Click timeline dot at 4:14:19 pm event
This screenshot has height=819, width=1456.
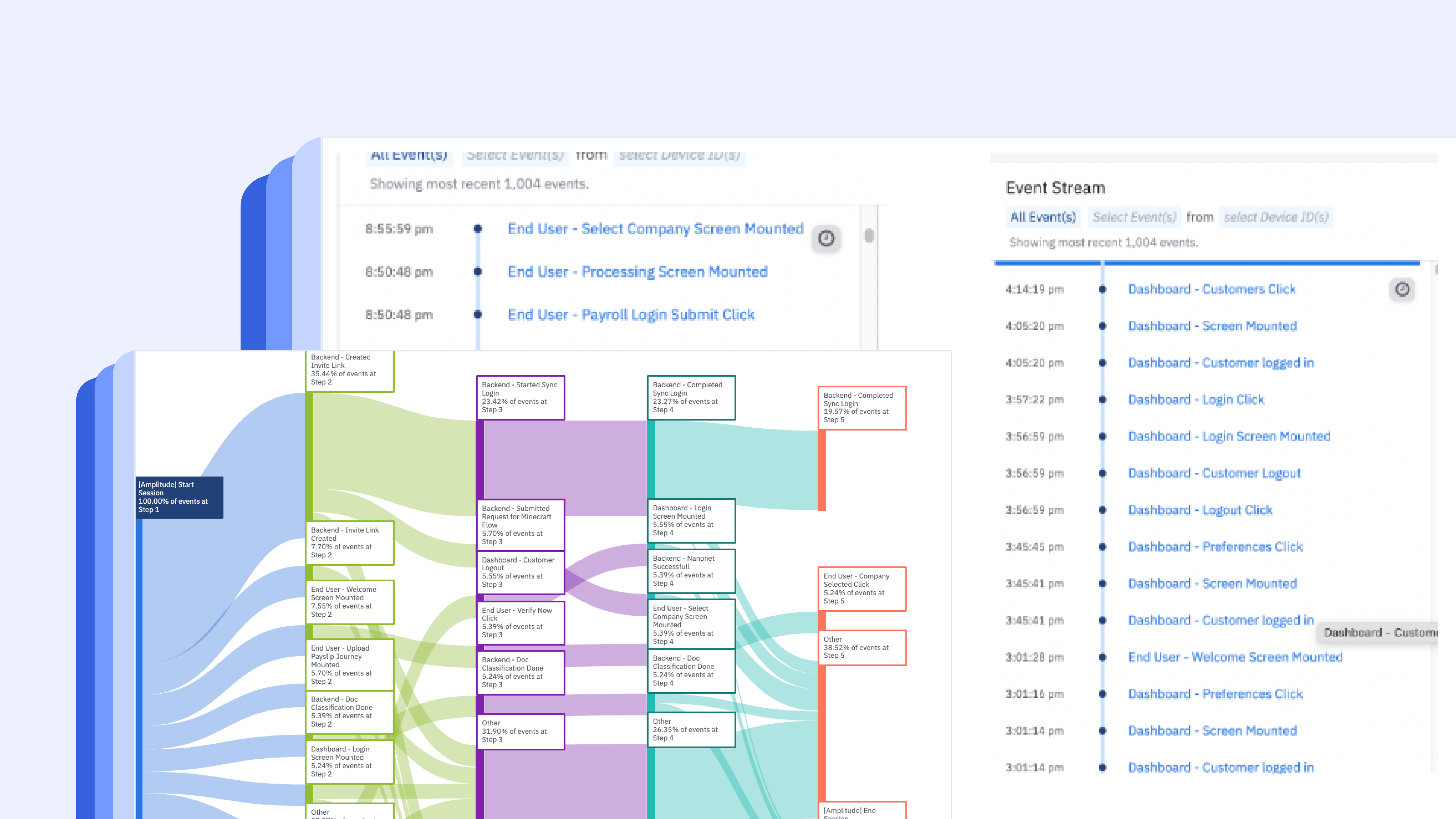point(1102,289)
